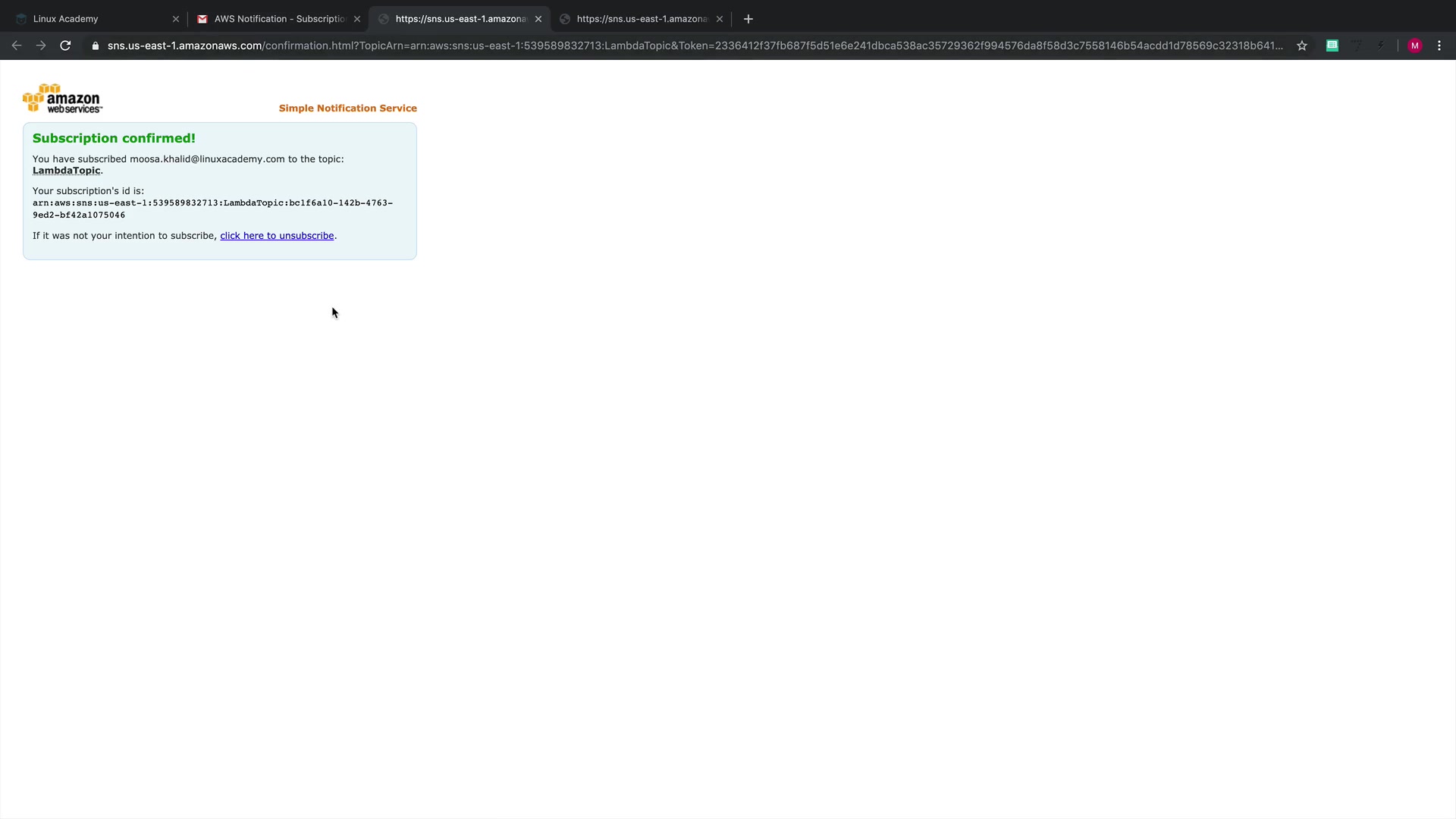Close the Linux Academy tab

coord(176,19)
